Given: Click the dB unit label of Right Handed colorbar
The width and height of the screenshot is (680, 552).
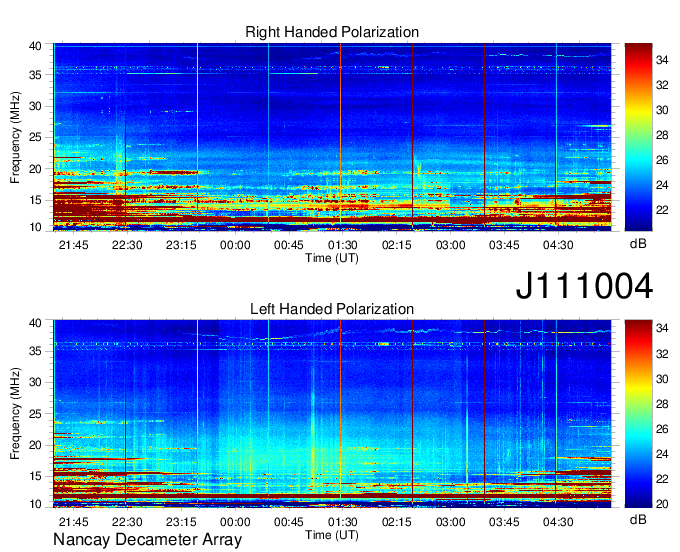Looking at the screenshot, I should click(x=638, y=244).
